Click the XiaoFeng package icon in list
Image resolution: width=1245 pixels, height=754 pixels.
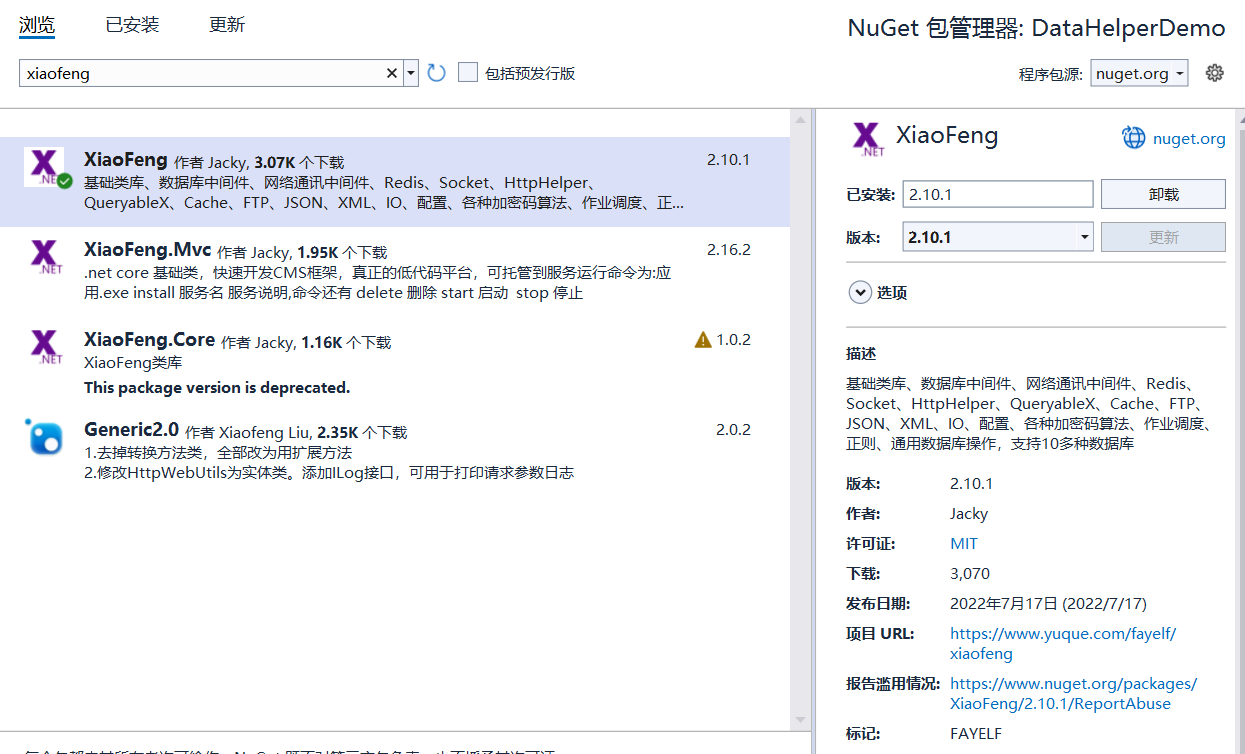[46, 167]
